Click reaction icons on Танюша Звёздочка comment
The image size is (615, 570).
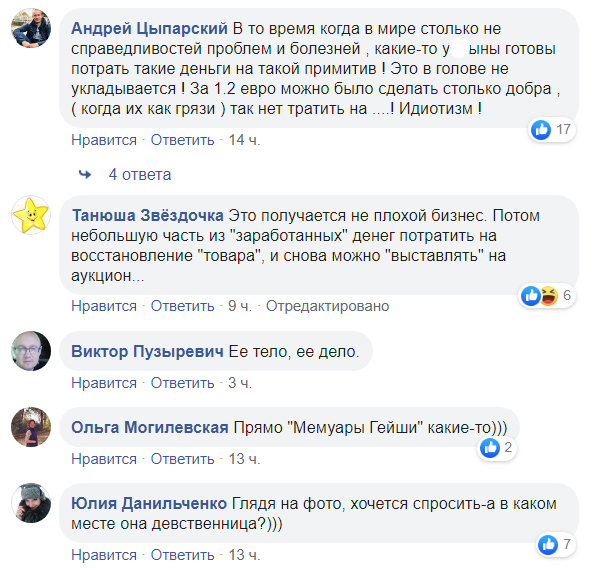[x=539, y=295]
